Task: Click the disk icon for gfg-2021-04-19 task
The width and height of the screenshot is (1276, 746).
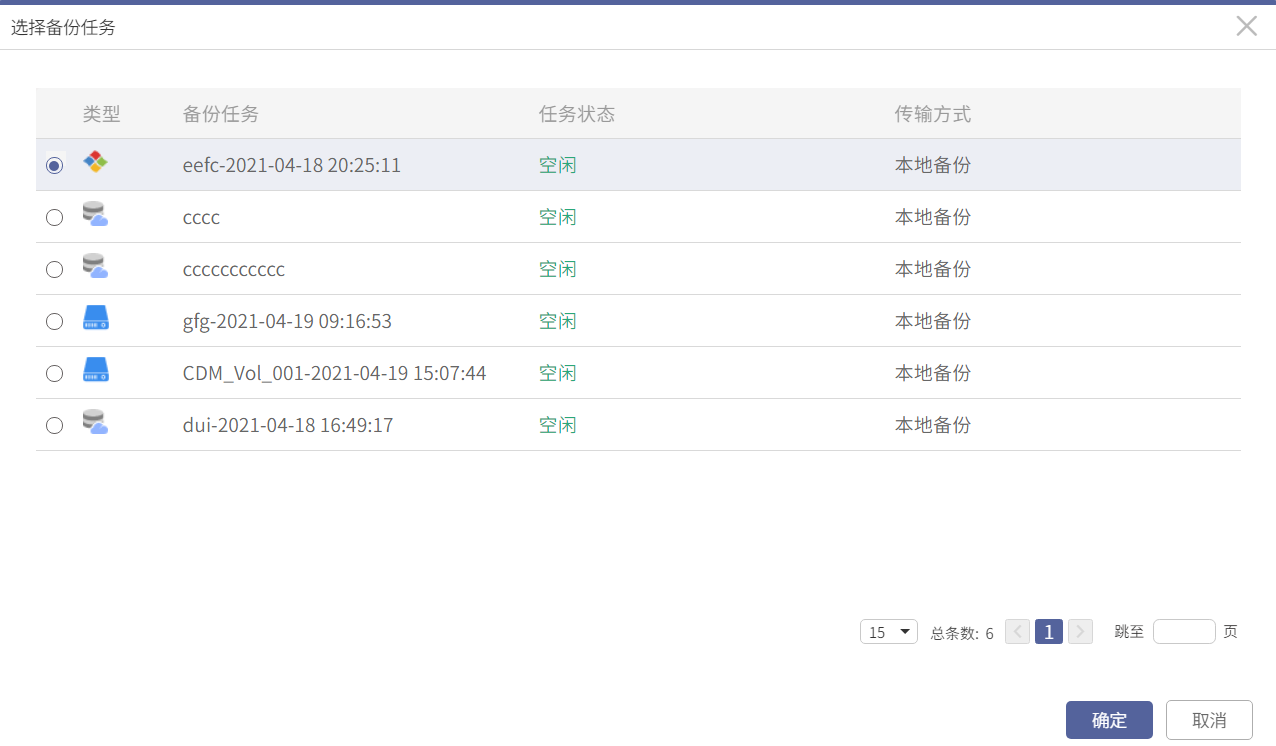Action: point(95,318)
